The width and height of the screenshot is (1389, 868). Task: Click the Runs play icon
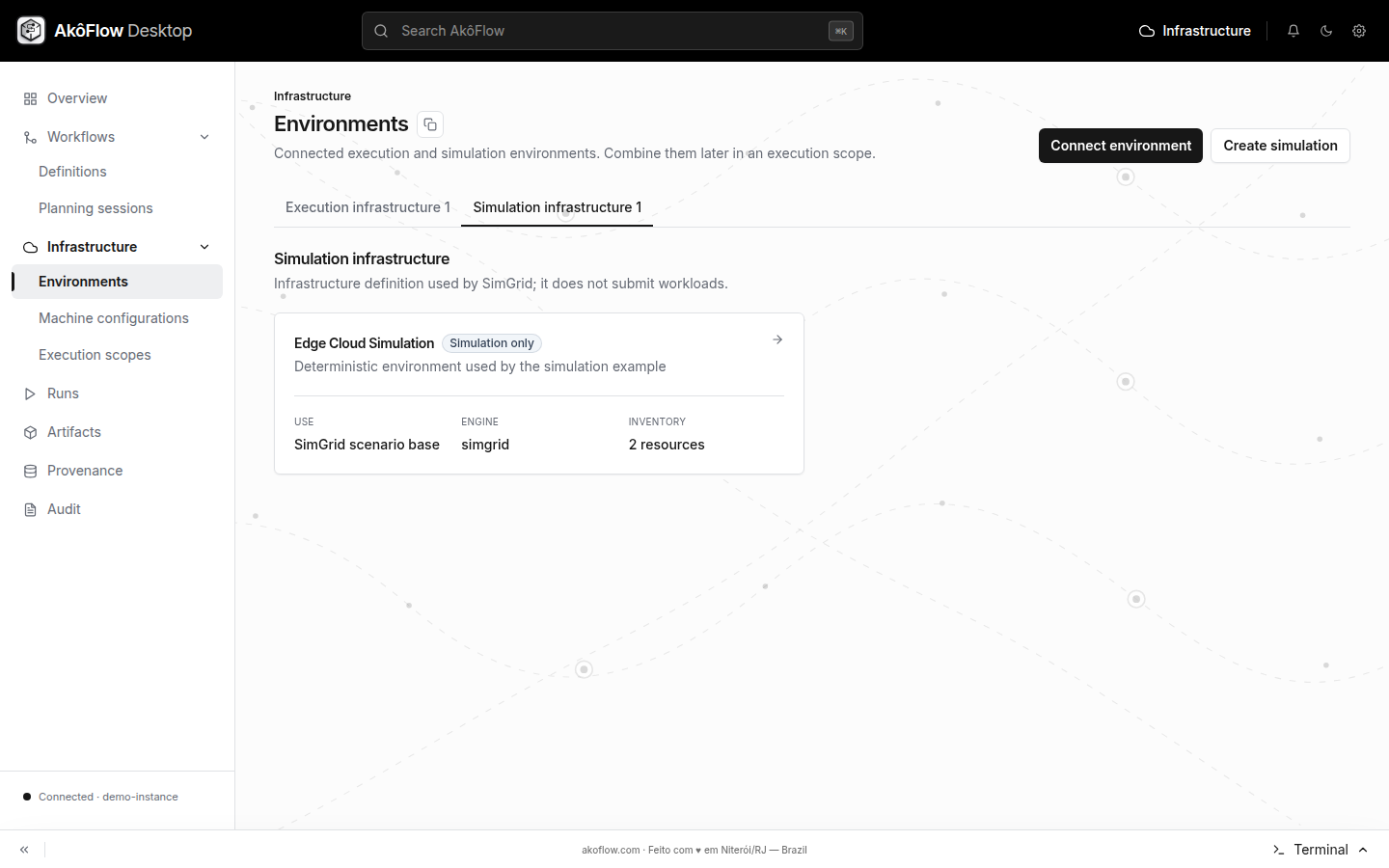coord(30,393)
